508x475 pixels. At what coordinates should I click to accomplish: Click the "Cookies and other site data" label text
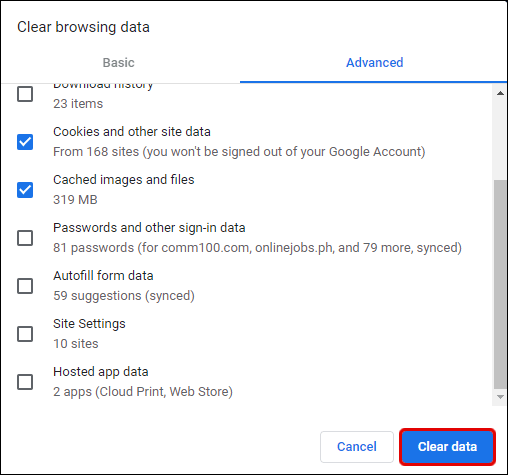tap(132, 132)
